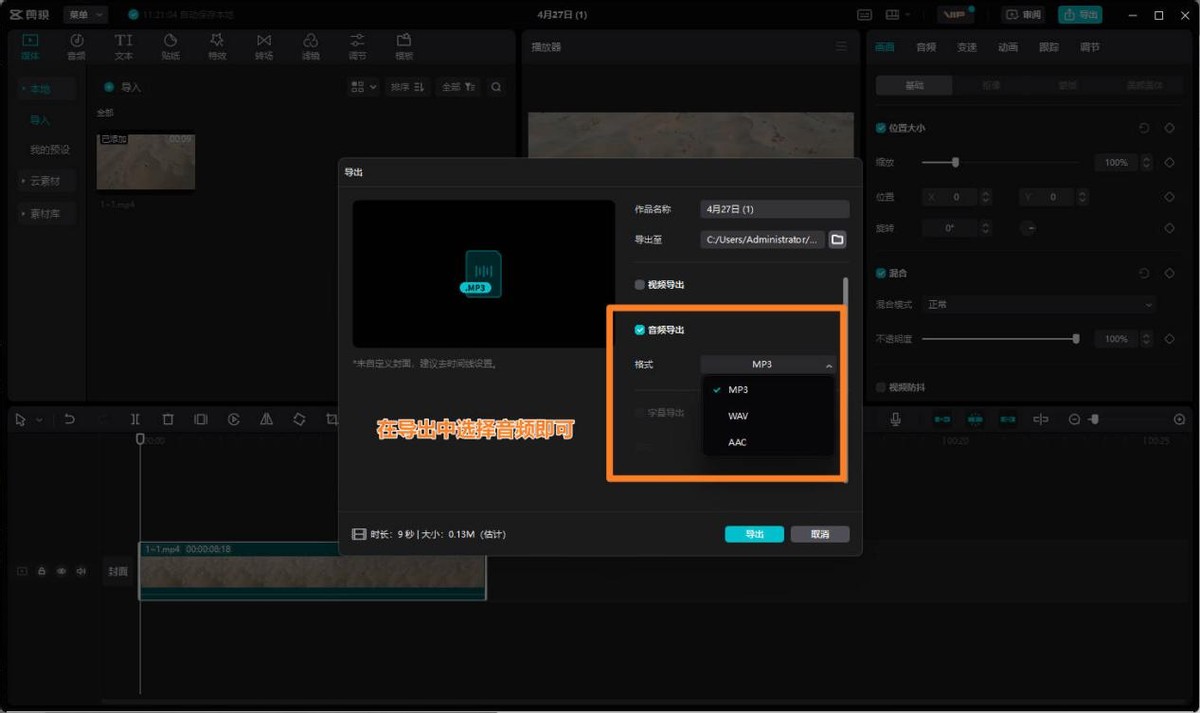1200x713 pixels.
Task: Open the 转场 transitions panel icon
Action: coord(264,46)
